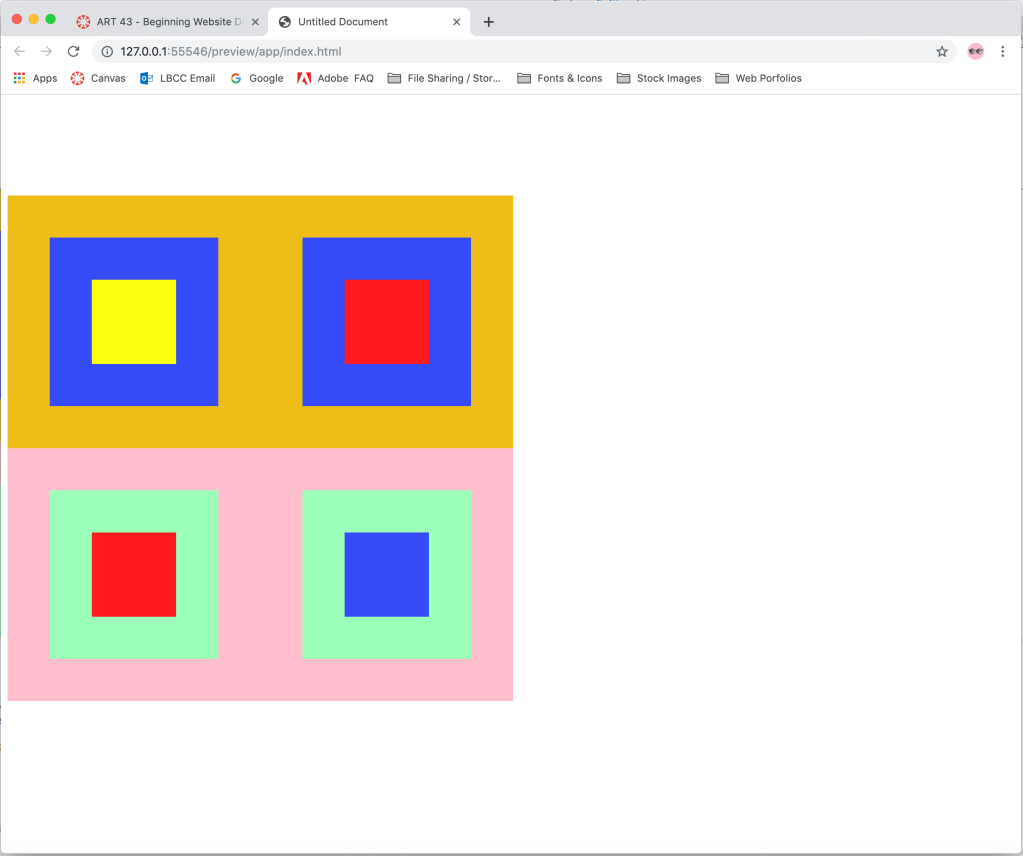Click the profile avatar icon
The height and width of the screenshot is (856, 1023).
click(975, 52)
